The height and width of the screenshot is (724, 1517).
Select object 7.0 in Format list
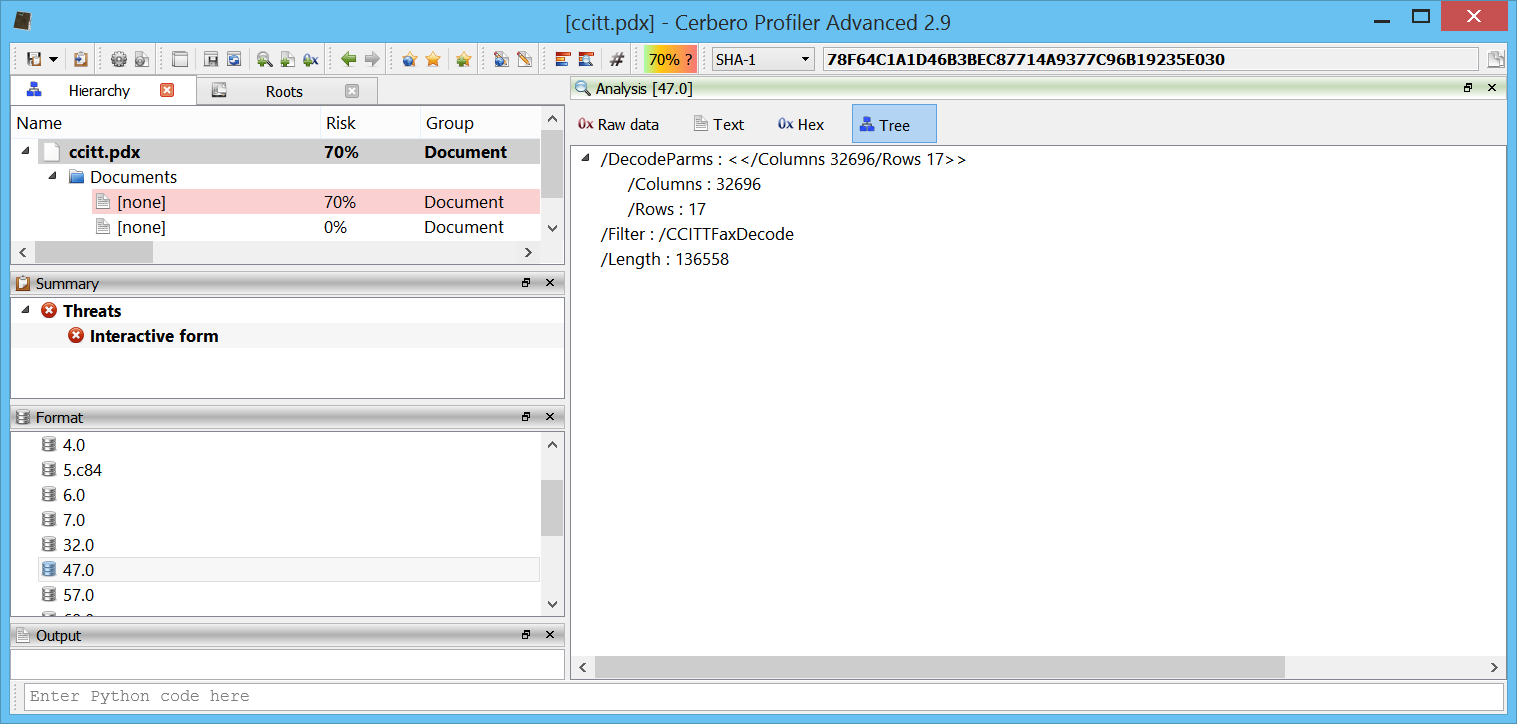coord(74,520)
